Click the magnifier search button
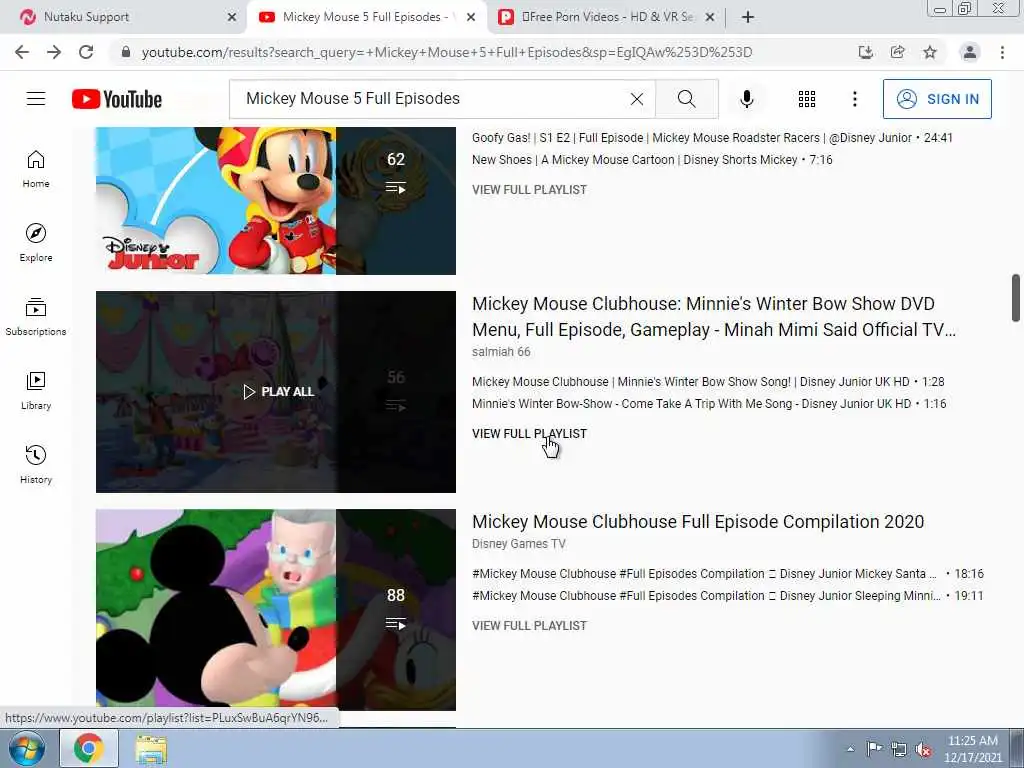 pyautogui.click(x=686, y=99)
